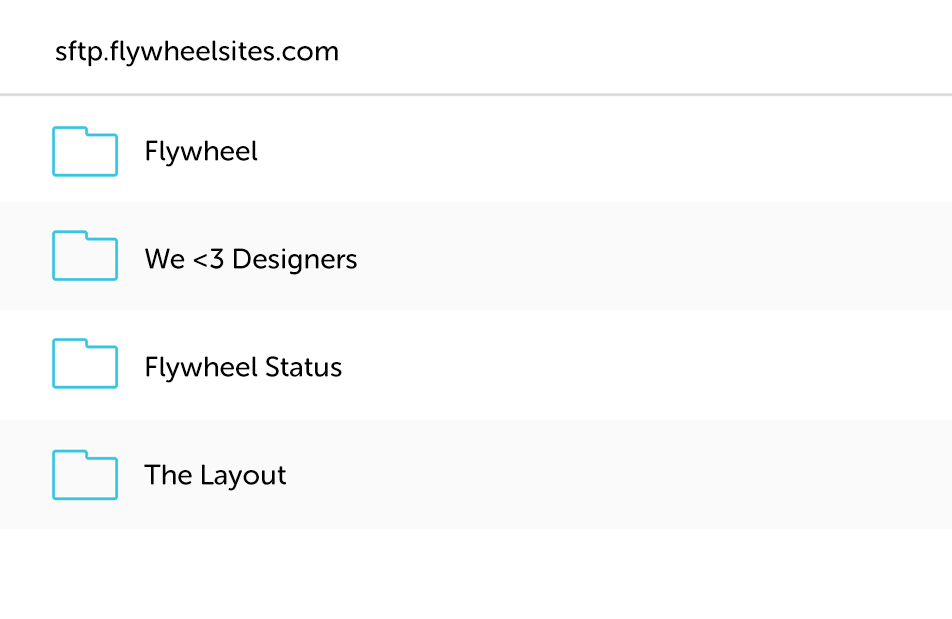Click the sftp.flywheelsites.com server label
The height and width of the screenshot is (619, 952).
coord(197,51)
